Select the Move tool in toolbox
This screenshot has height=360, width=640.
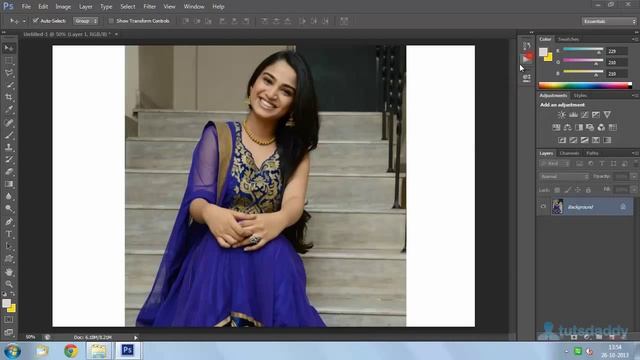9,48
